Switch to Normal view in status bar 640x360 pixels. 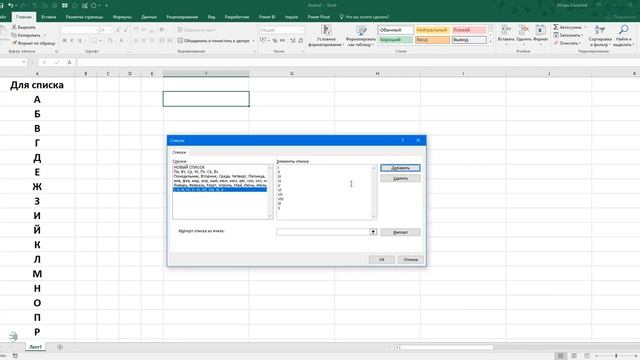[x=561, y=356]
